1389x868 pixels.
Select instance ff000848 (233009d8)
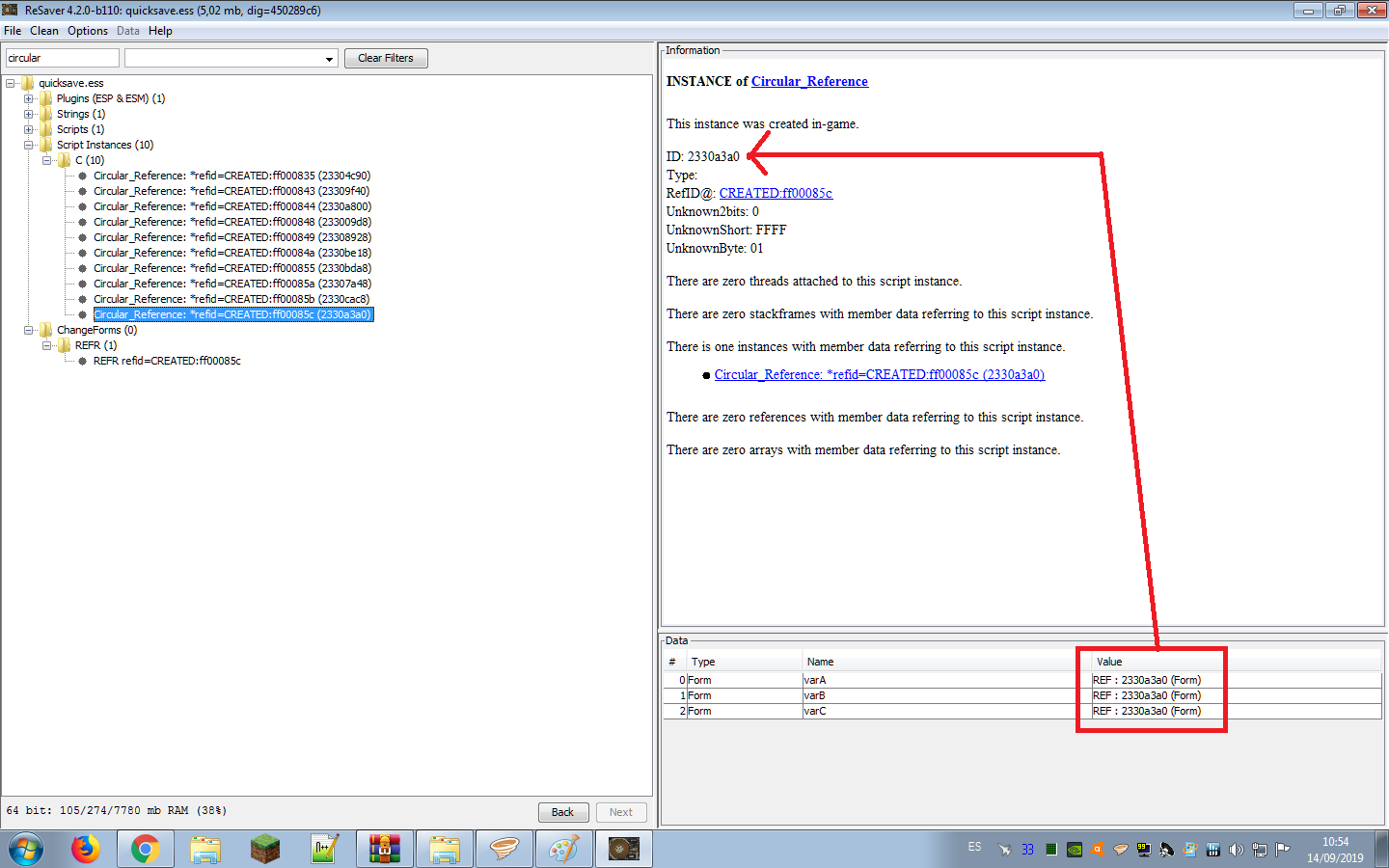coord(232,222)
